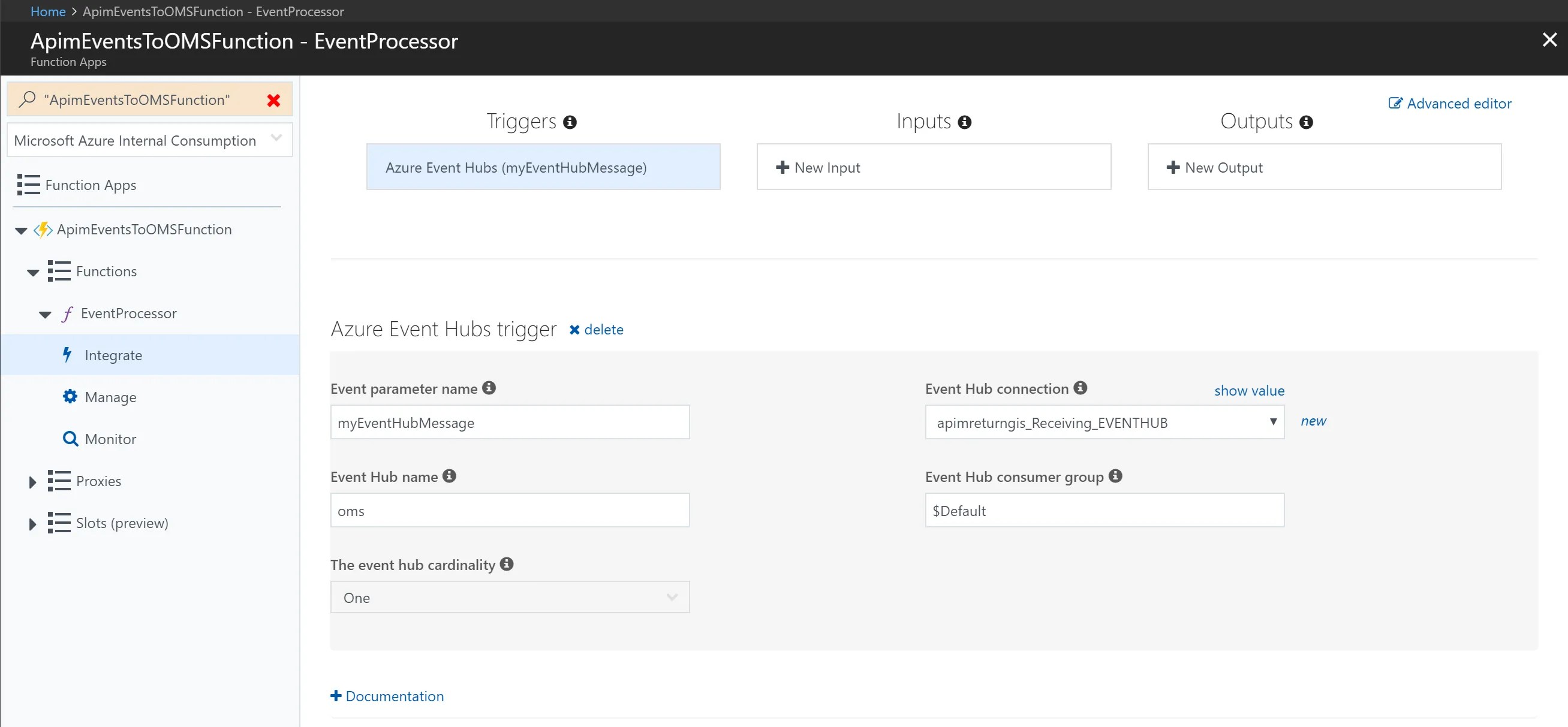The height and width of the screenshot is (727, 1568).
Task: Collapse the ApimEventsToOMSFunction tree node
Action: pos(22,231)
